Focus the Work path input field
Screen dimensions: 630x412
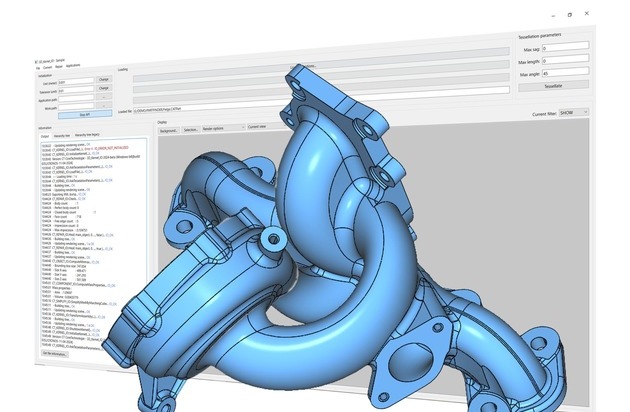(76, 107)
